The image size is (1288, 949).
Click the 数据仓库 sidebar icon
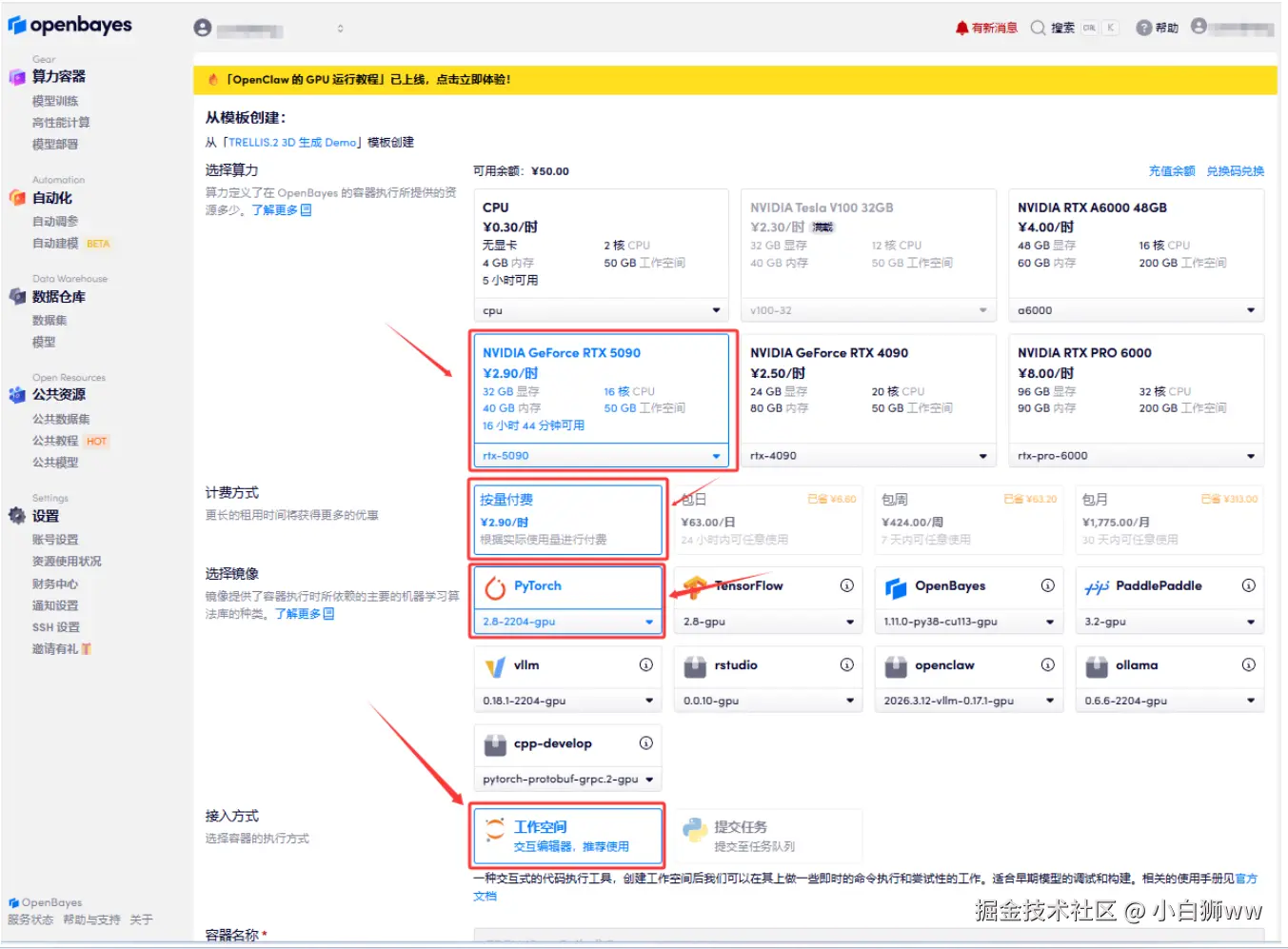[x=16, y=297]
